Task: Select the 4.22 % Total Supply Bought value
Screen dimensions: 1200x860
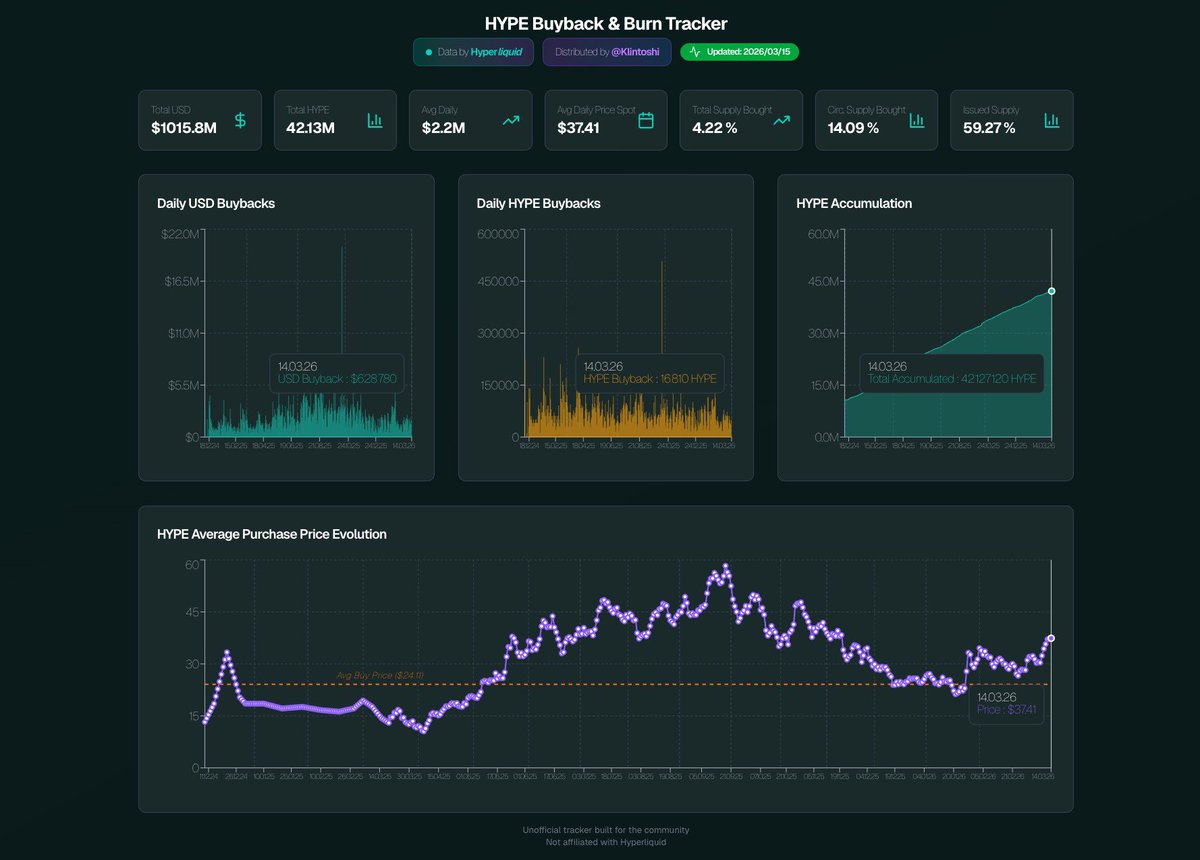Action: tap(715, 128)
